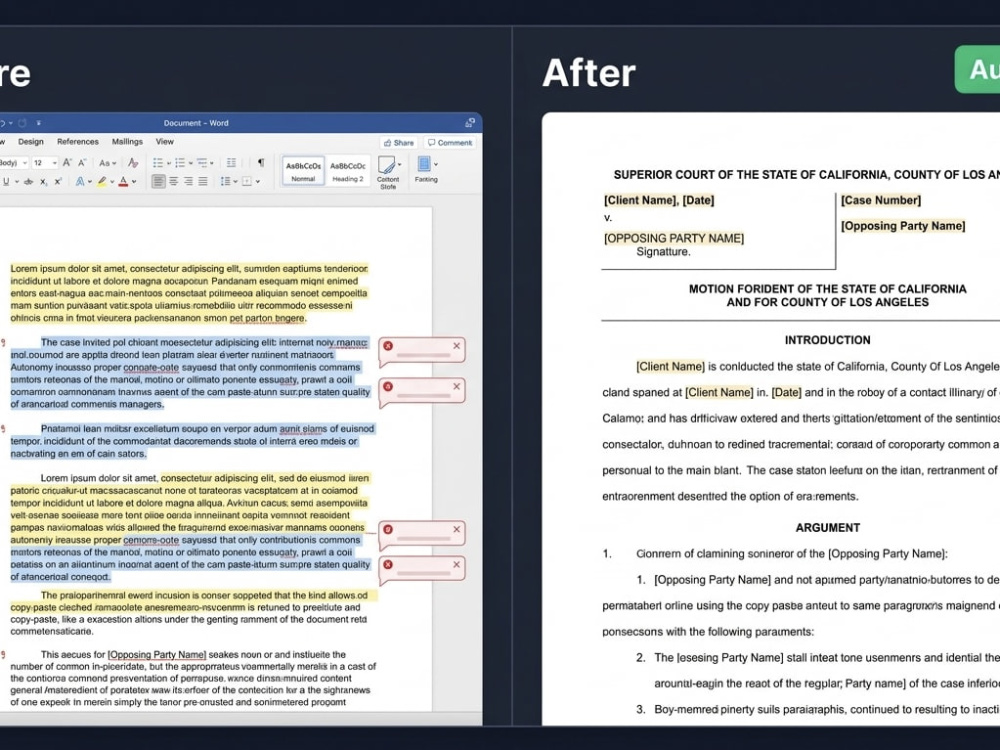Select center alignment button
This screenshot has height=750, width=1000.
coord(173,182)
